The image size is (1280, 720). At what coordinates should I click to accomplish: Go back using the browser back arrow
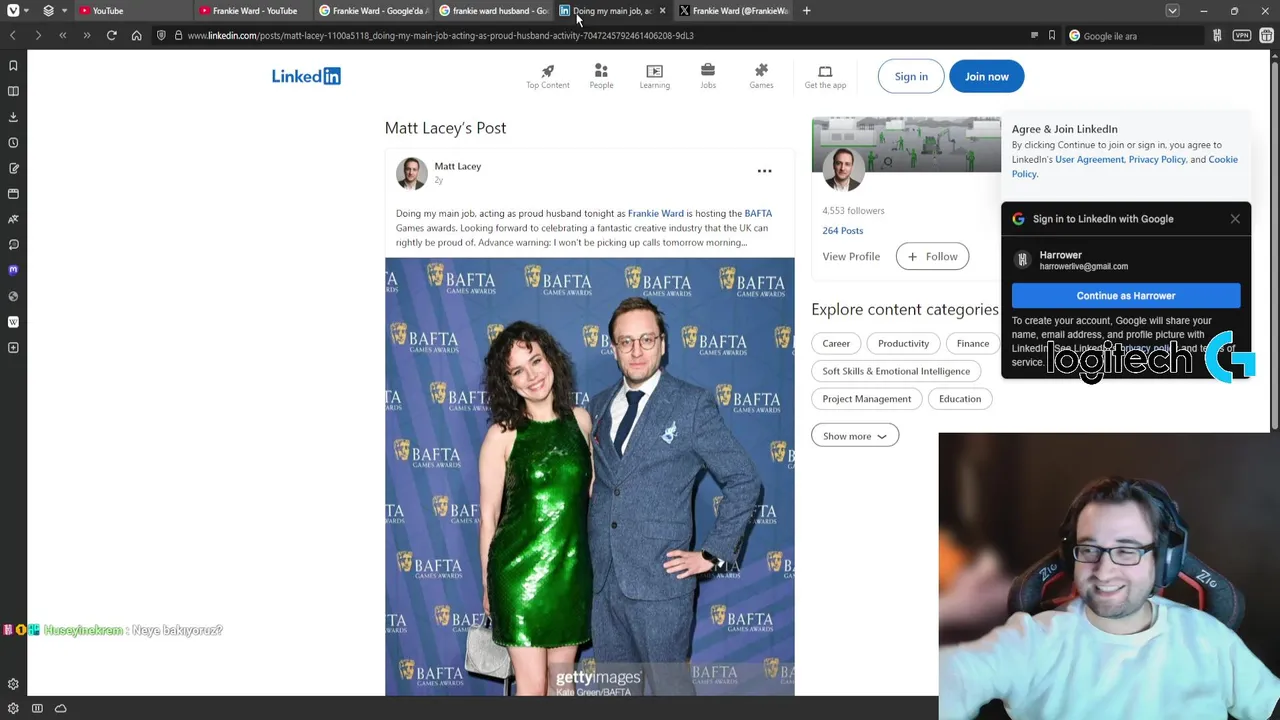[x=12, y=36]
